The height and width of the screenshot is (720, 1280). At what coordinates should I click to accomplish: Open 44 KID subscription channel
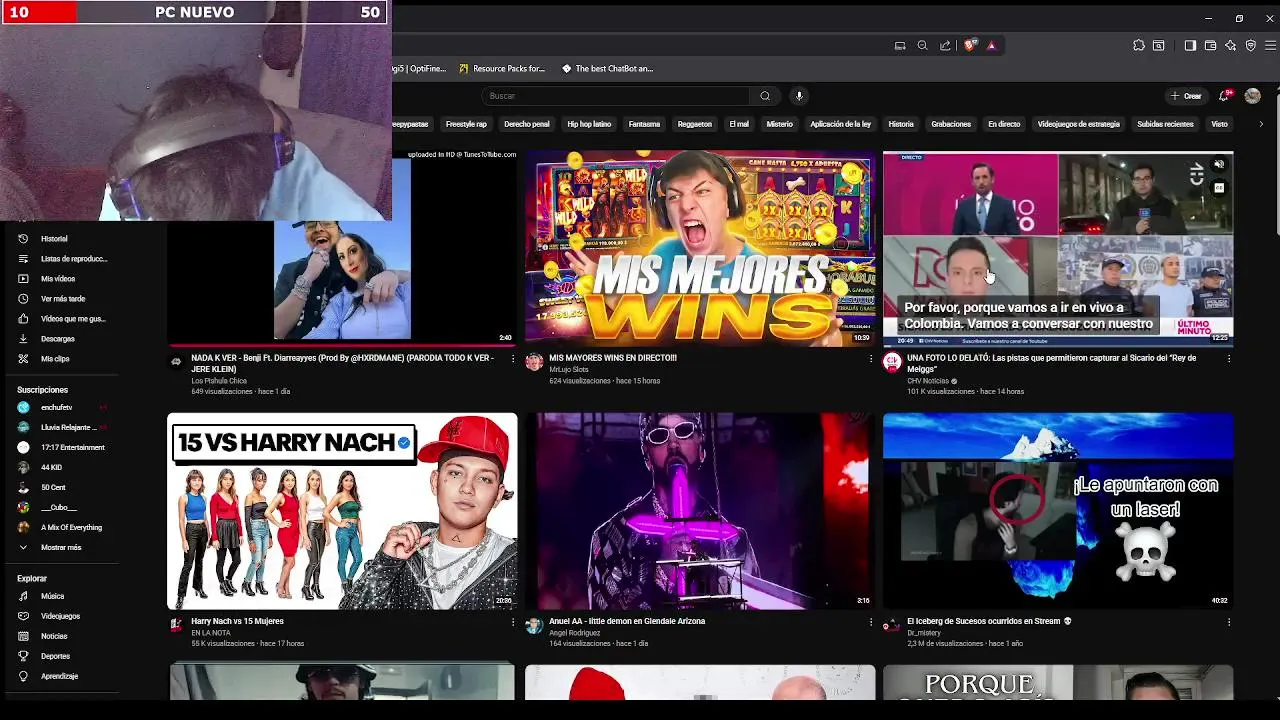51,468
